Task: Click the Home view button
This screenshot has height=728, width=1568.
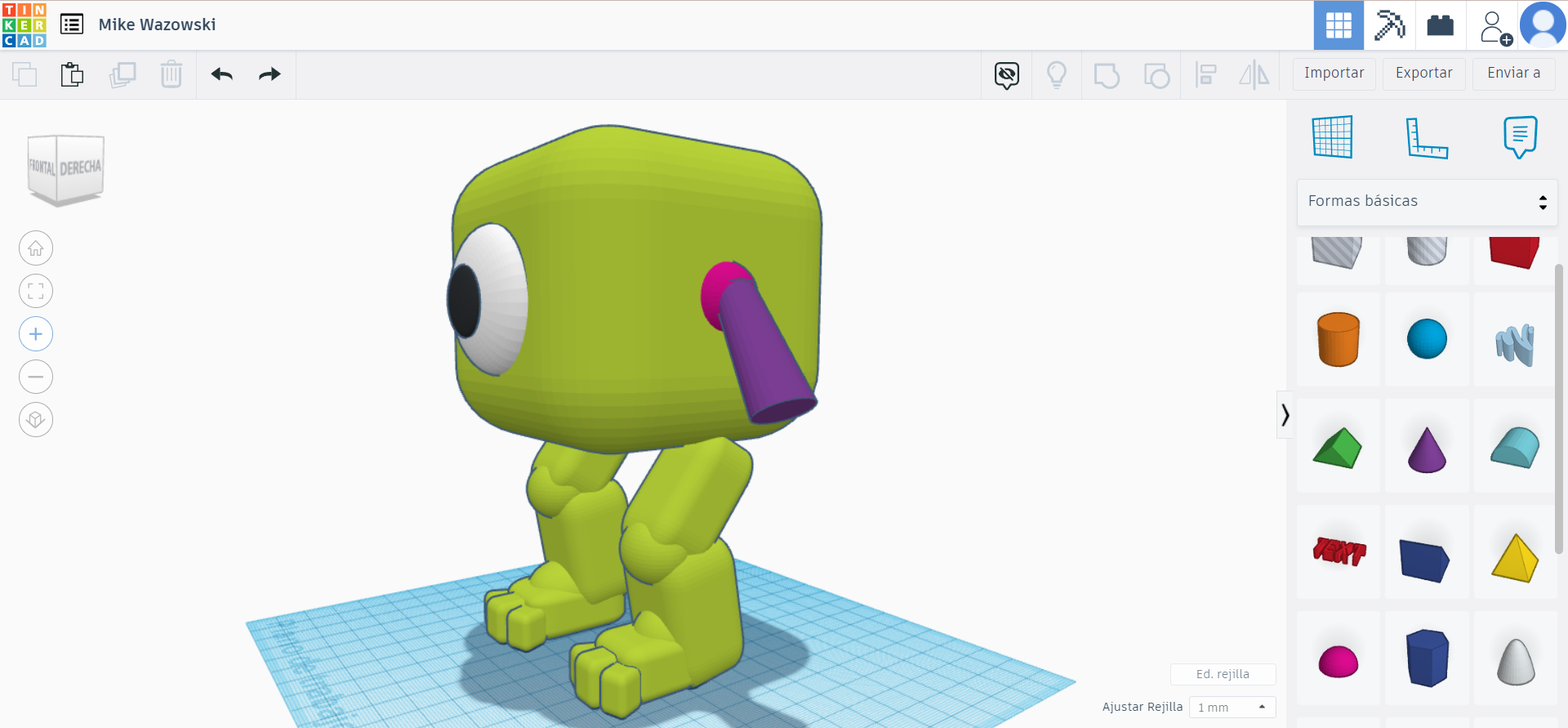Action: [x=36, y=248]
